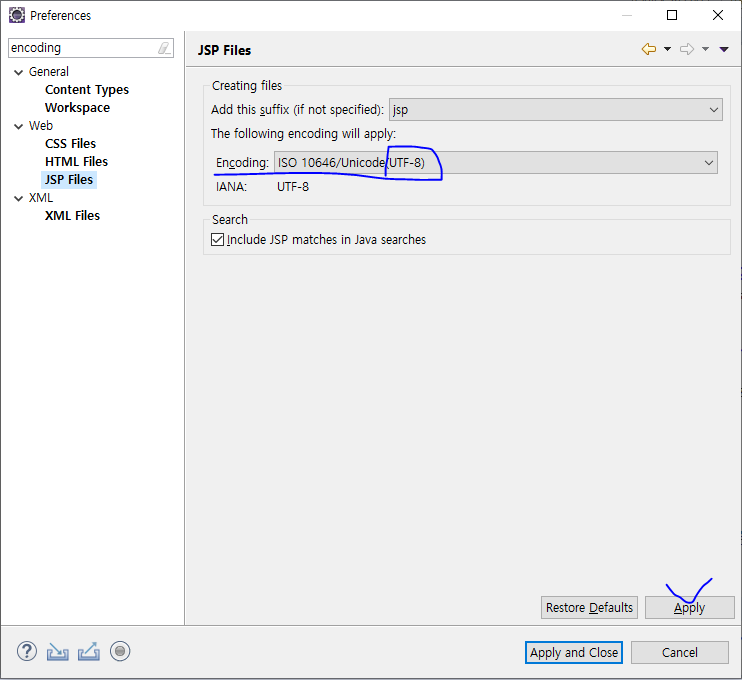The image size is (742, 680).
Task: Select the General category label
Action: (49, 71)
